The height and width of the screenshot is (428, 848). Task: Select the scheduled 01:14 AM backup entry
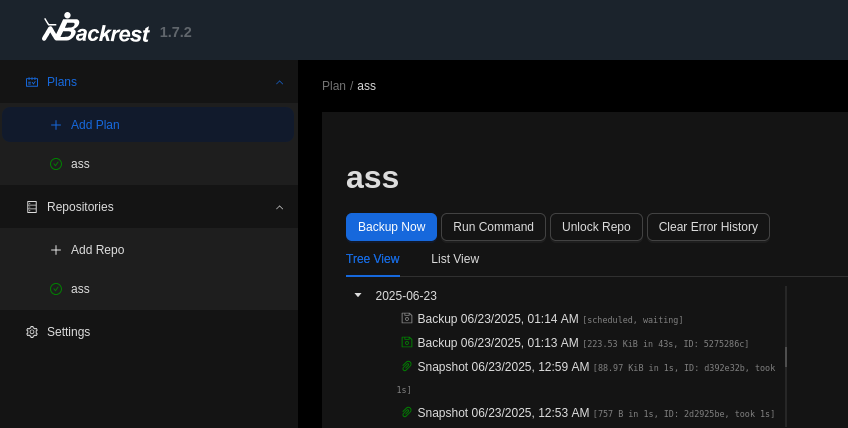(497, 319)
